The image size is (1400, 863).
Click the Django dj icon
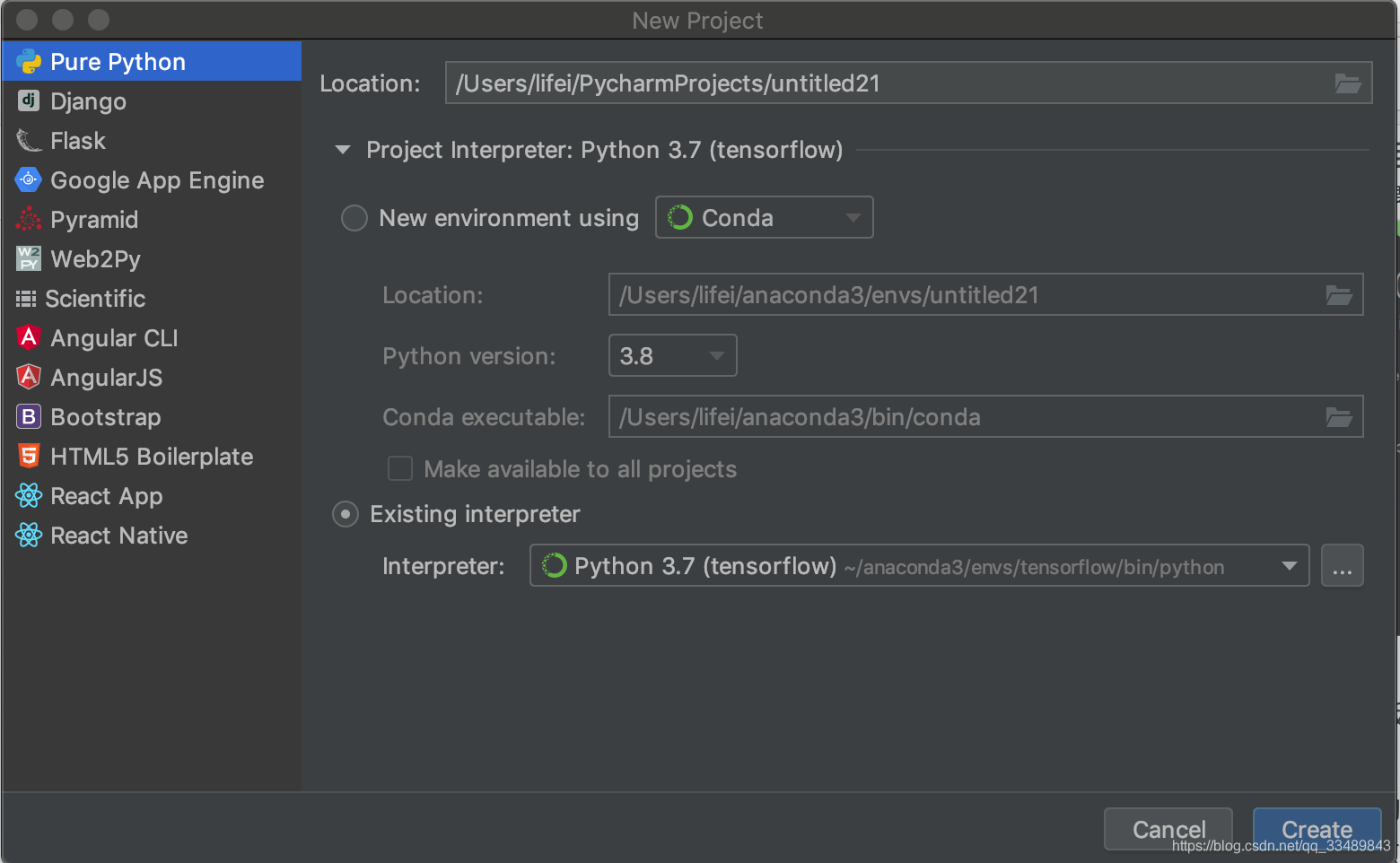29,100
